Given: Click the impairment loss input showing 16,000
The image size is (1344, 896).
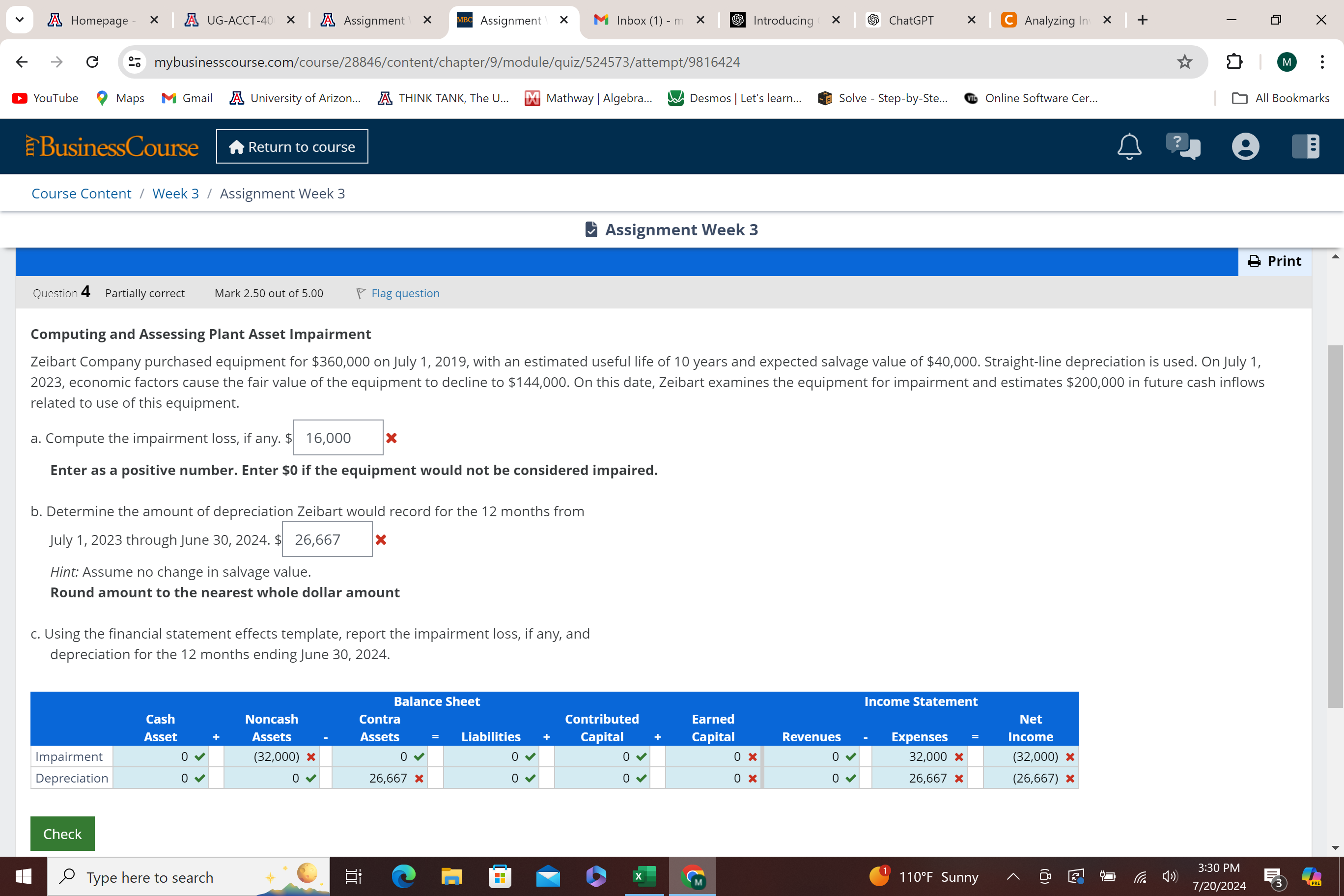Looking at the screenshot, I should [337, 437].
